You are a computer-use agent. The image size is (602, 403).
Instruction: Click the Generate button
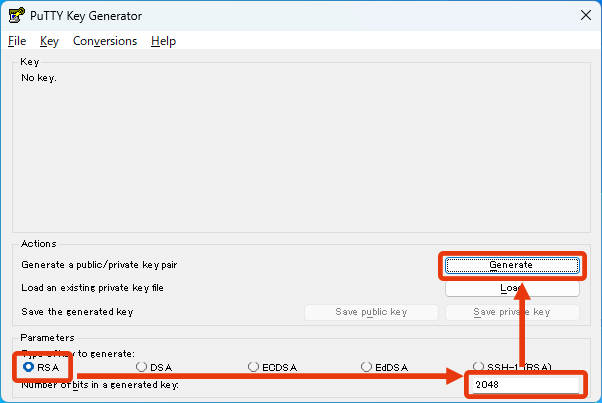pos(512,265)
